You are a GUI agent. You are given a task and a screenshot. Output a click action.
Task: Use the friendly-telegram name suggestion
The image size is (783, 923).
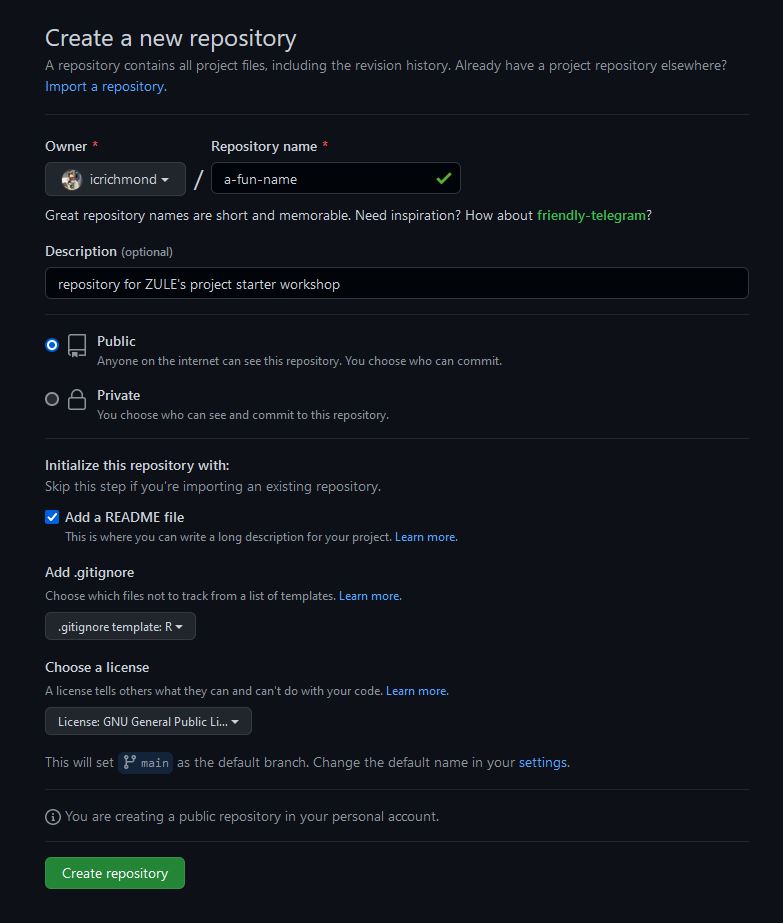591,215
